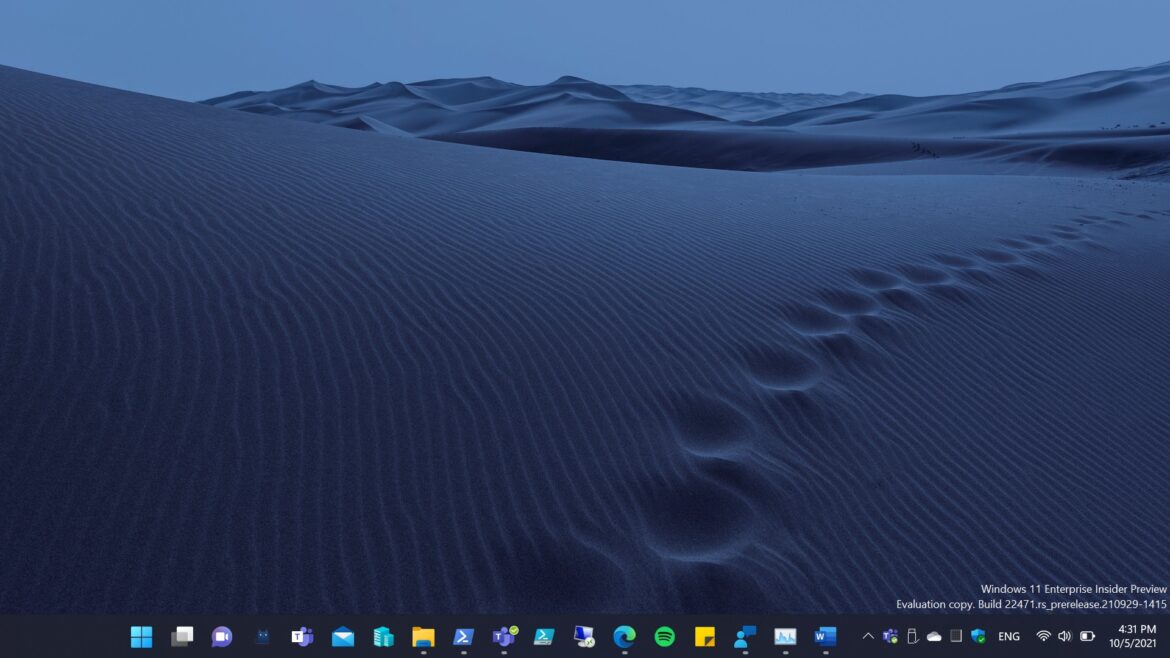
Task: Click the volume speaker icon
Action: tap(1064, 637)
